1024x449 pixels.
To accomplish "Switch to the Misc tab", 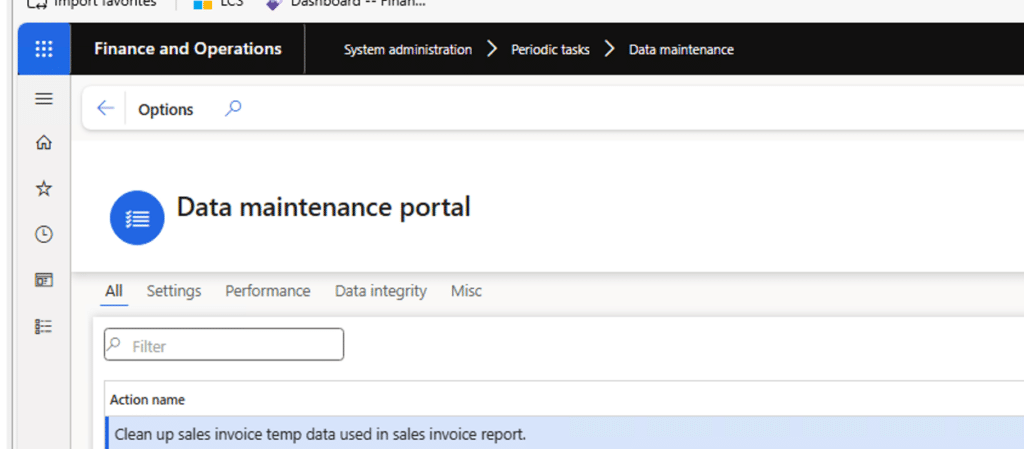I will click(466, 291).
